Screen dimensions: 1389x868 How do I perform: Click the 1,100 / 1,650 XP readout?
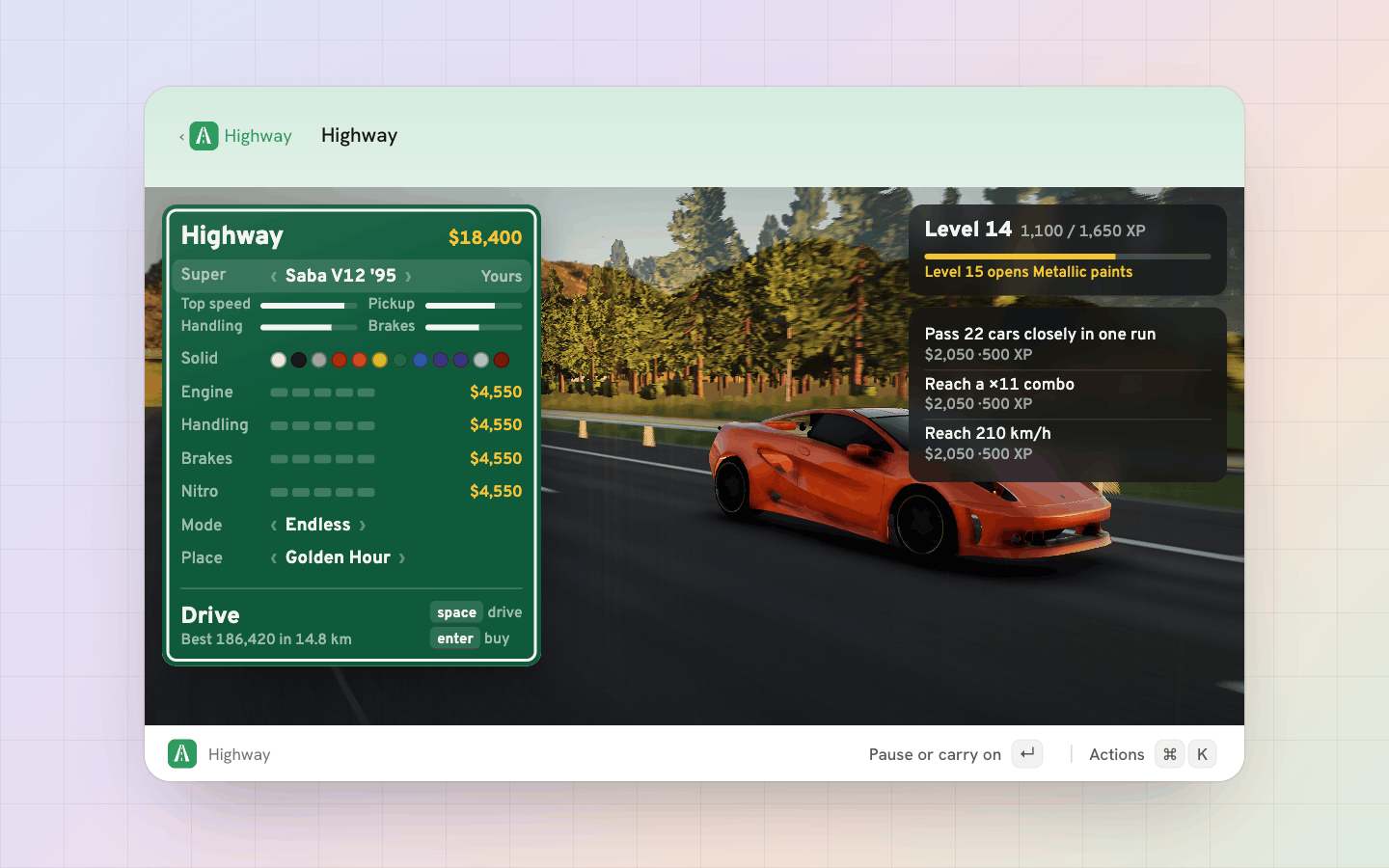click(1083, 231)
